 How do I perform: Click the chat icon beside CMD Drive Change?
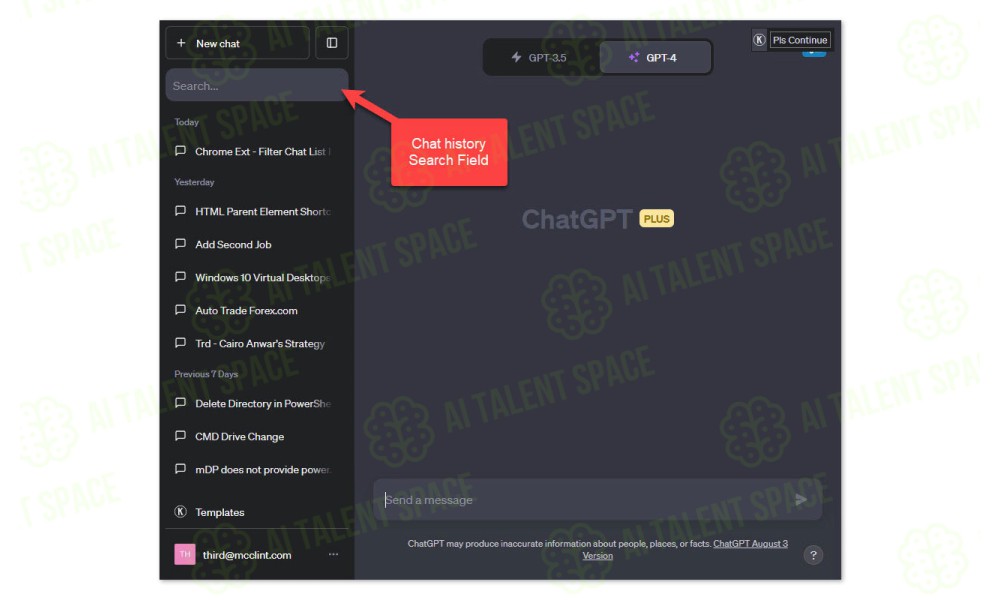tap(180, 436)
